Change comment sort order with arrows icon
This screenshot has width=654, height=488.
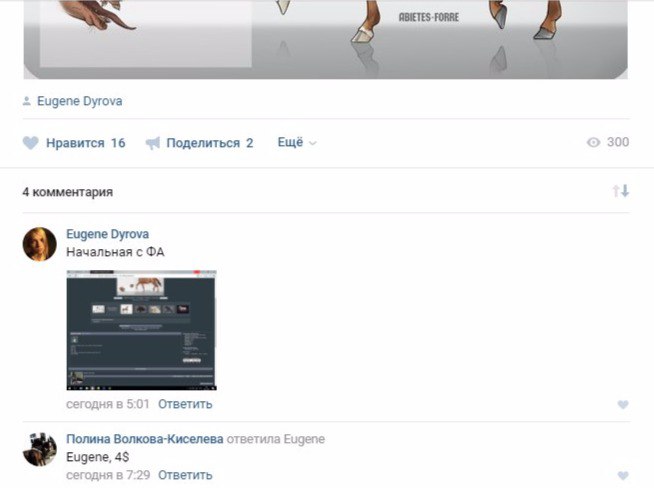(620, 191)
